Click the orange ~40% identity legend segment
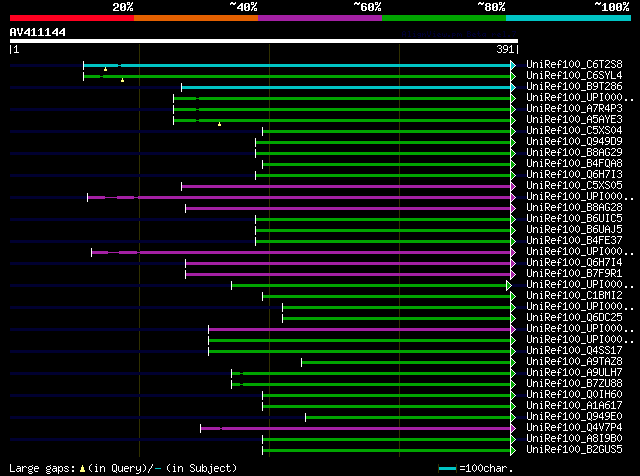This screenshot has height=476, width=640. (196, 18)
